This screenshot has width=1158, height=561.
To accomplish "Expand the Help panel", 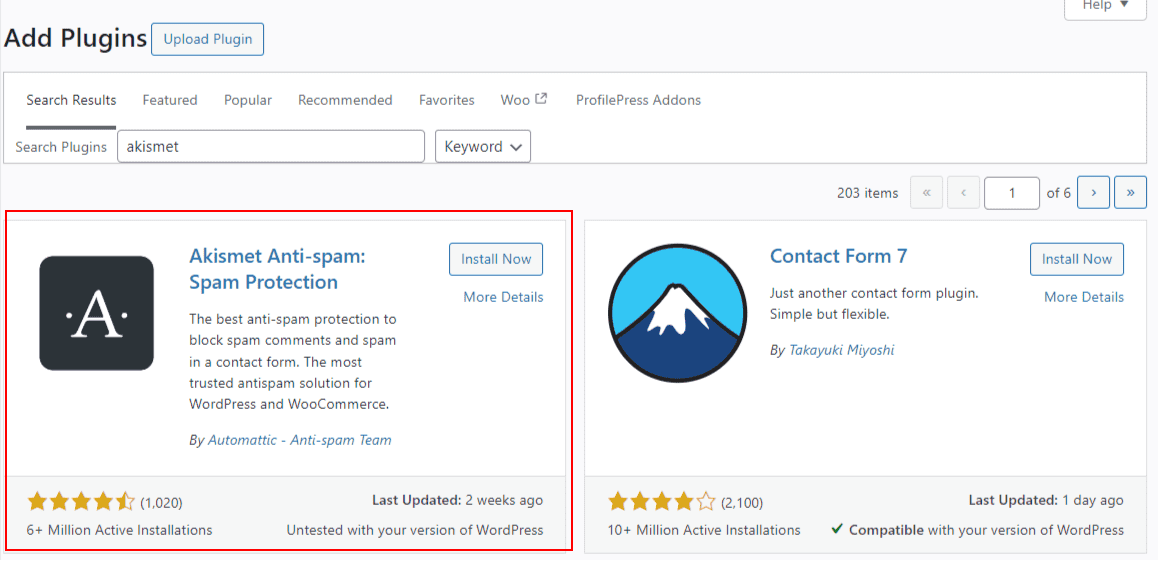I will [1105, 6].
